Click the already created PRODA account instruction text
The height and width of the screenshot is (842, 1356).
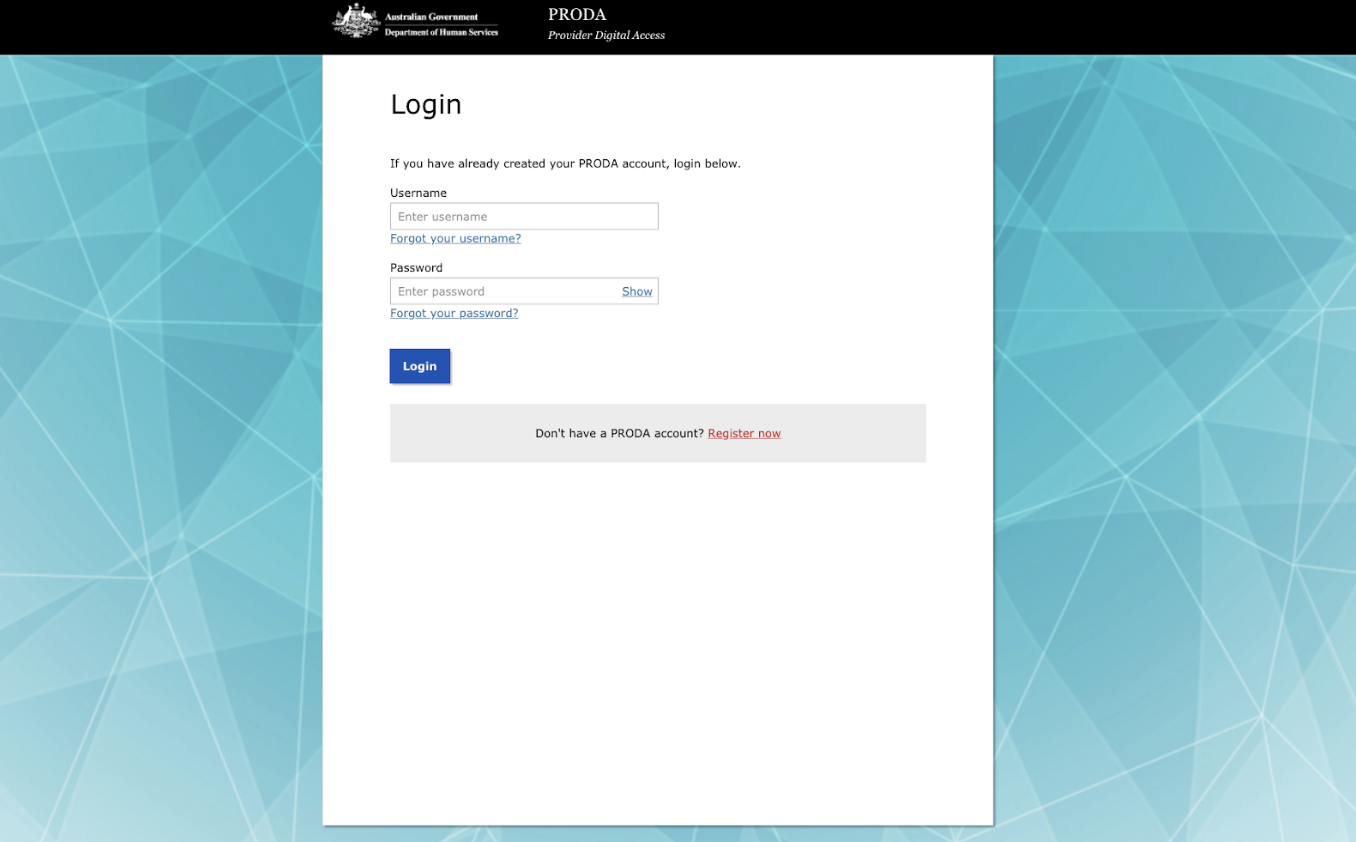[x=565, y=164]
